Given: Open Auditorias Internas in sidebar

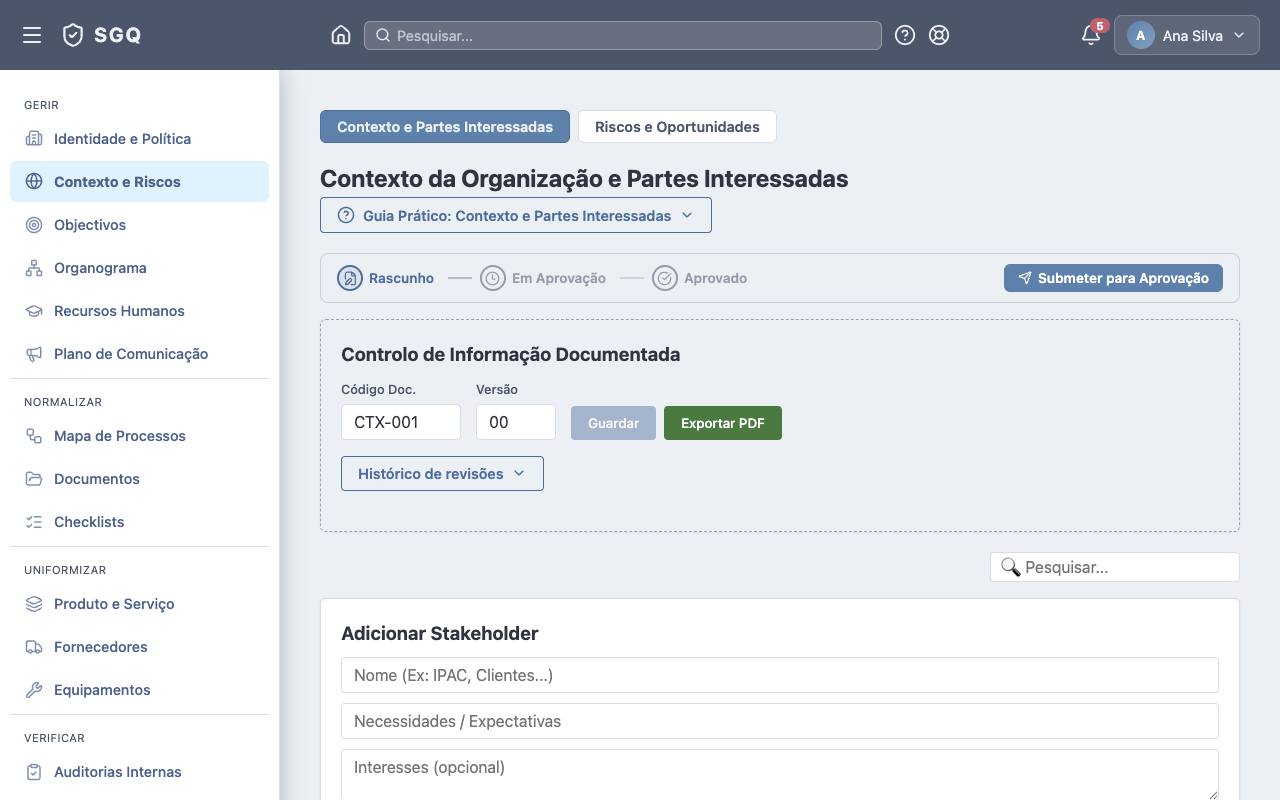Looking at the screenshot, I should (x=139, y=771).
